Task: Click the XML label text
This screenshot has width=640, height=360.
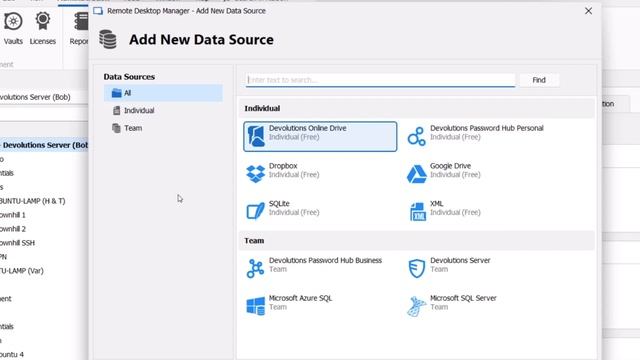Action: (436, 203)
